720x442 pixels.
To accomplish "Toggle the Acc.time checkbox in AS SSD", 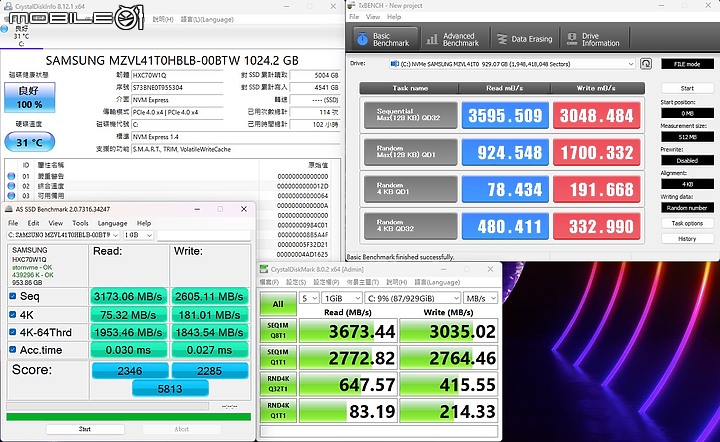I will 13,349.
